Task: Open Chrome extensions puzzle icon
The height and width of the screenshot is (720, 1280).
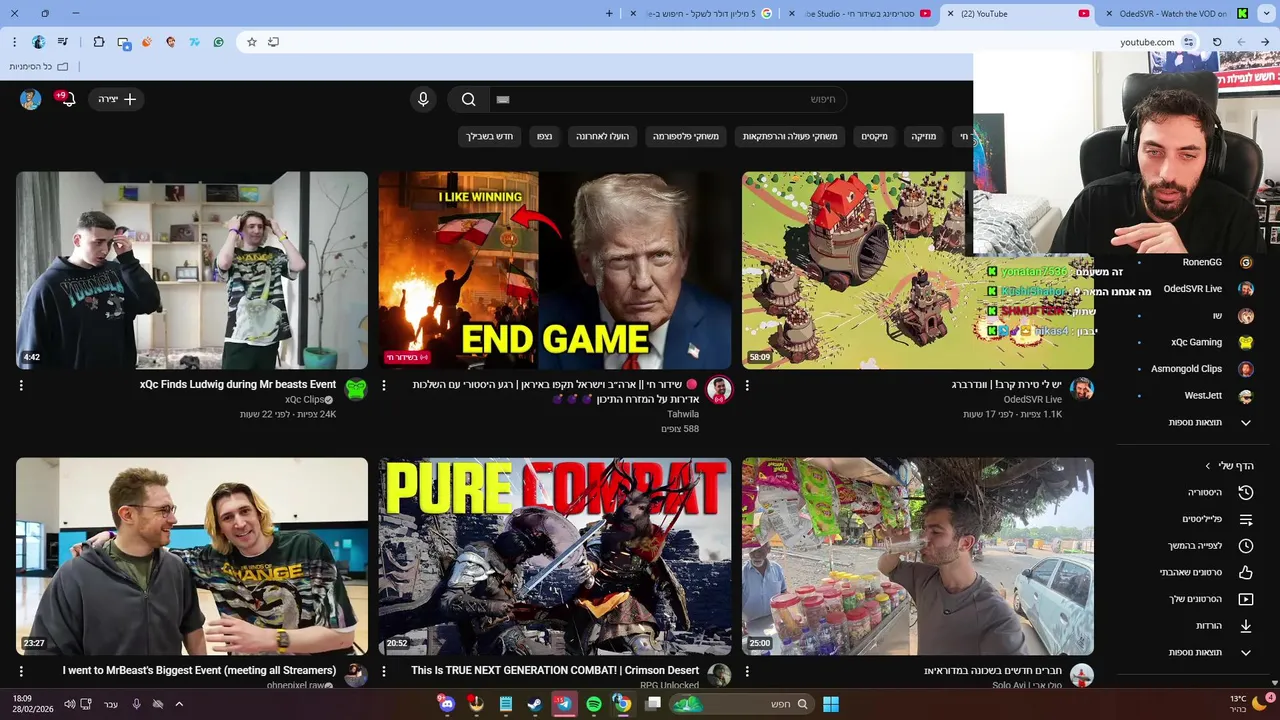Action: [x=98, y=42]
